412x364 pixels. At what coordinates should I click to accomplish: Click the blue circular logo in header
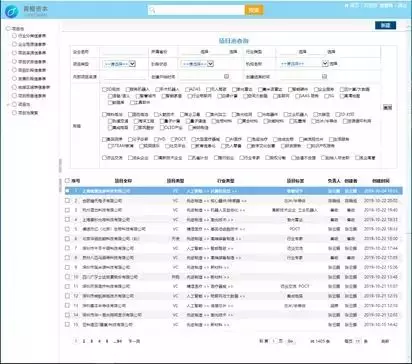tap(12, 12)
